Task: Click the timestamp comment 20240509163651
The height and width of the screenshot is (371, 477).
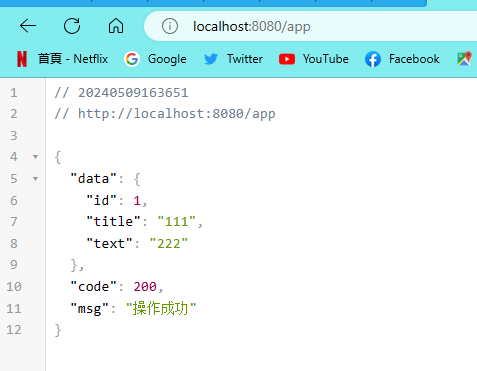Action: pyautogui.click(x=133, y=93)
